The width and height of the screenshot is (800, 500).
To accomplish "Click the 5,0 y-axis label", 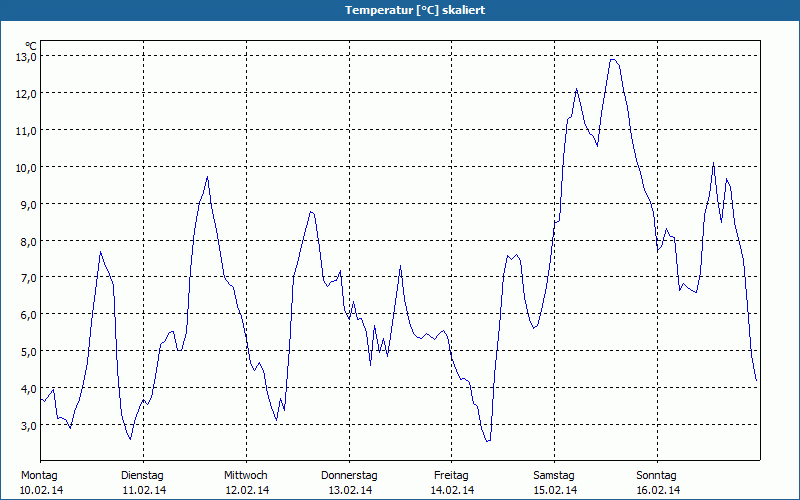I will 29,352.
